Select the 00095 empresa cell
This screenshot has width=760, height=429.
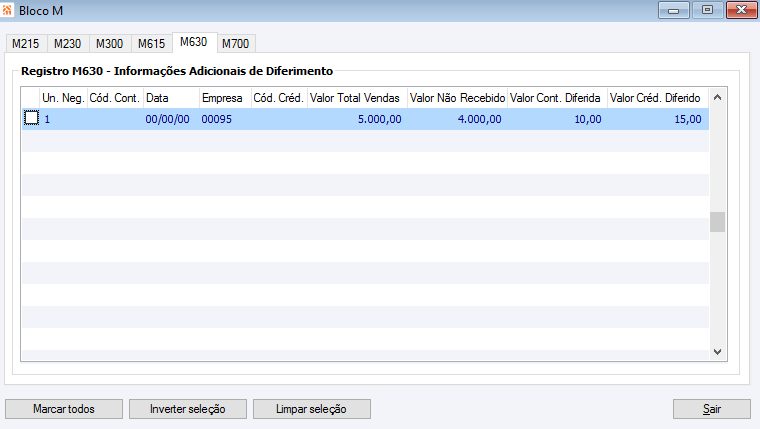pyautogui.click(x=216, y=119)
